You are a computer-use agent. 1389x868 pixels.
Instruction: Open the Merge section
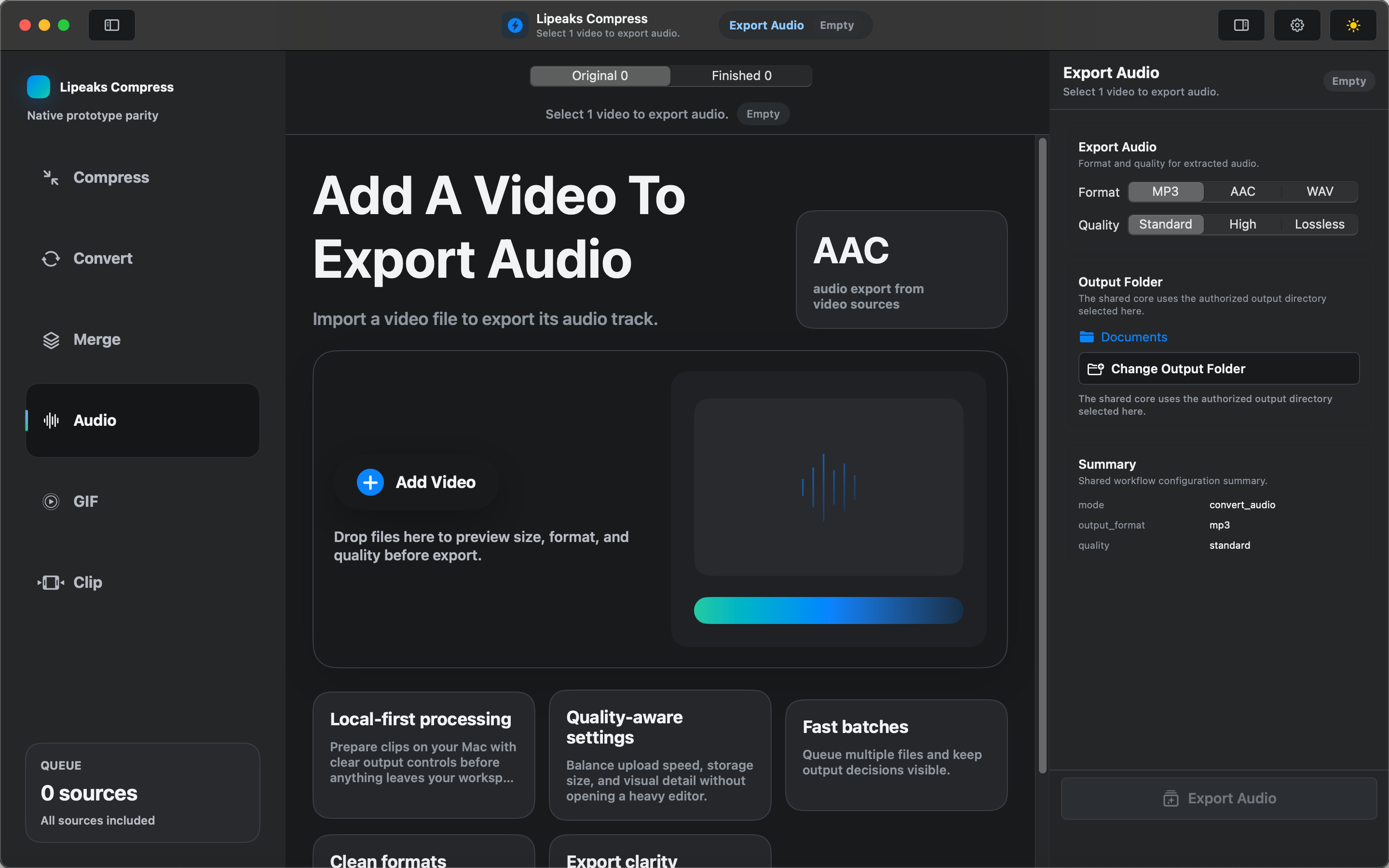pos(142,340)
